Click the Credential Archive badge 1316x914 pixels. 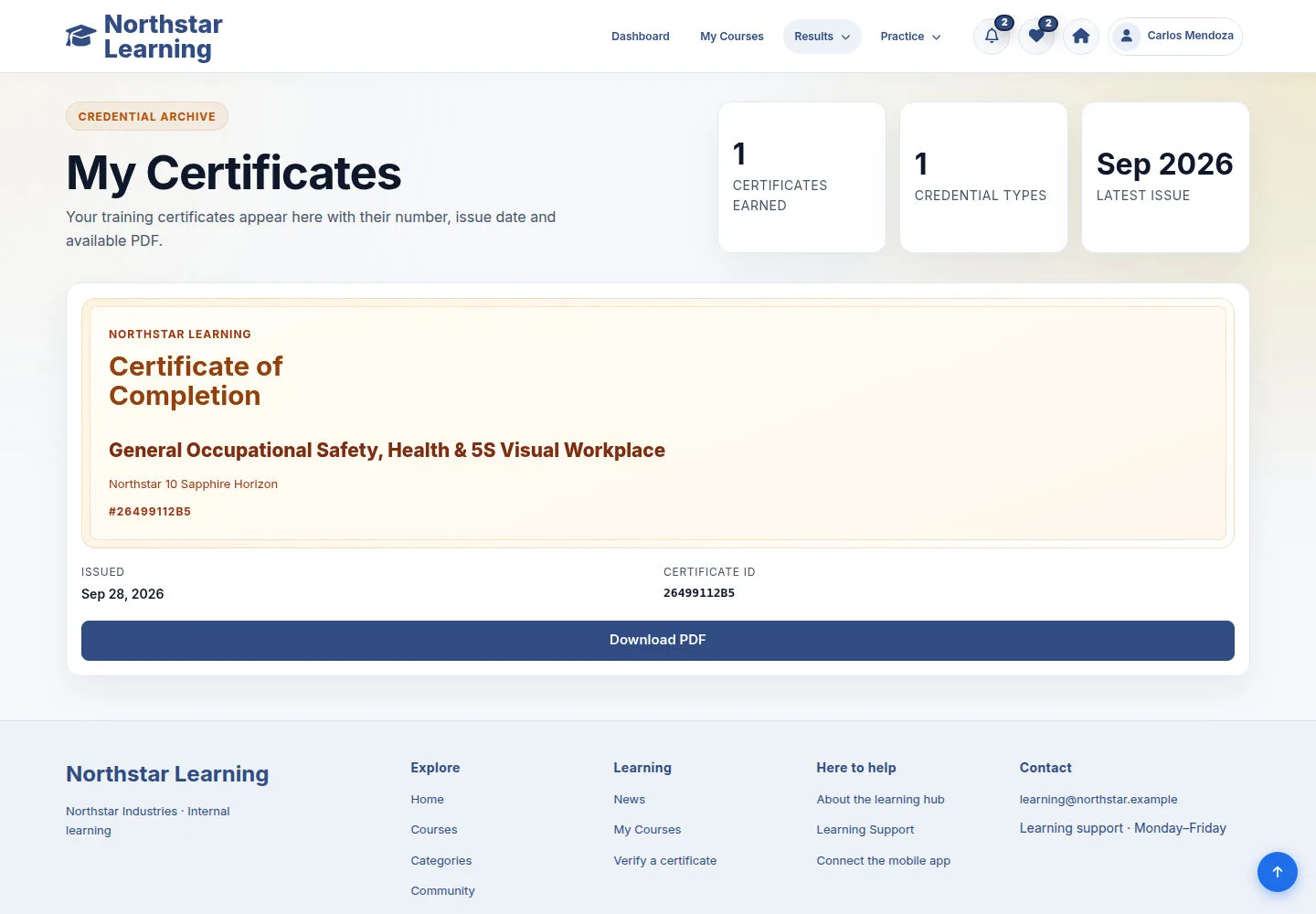(147, 116)
